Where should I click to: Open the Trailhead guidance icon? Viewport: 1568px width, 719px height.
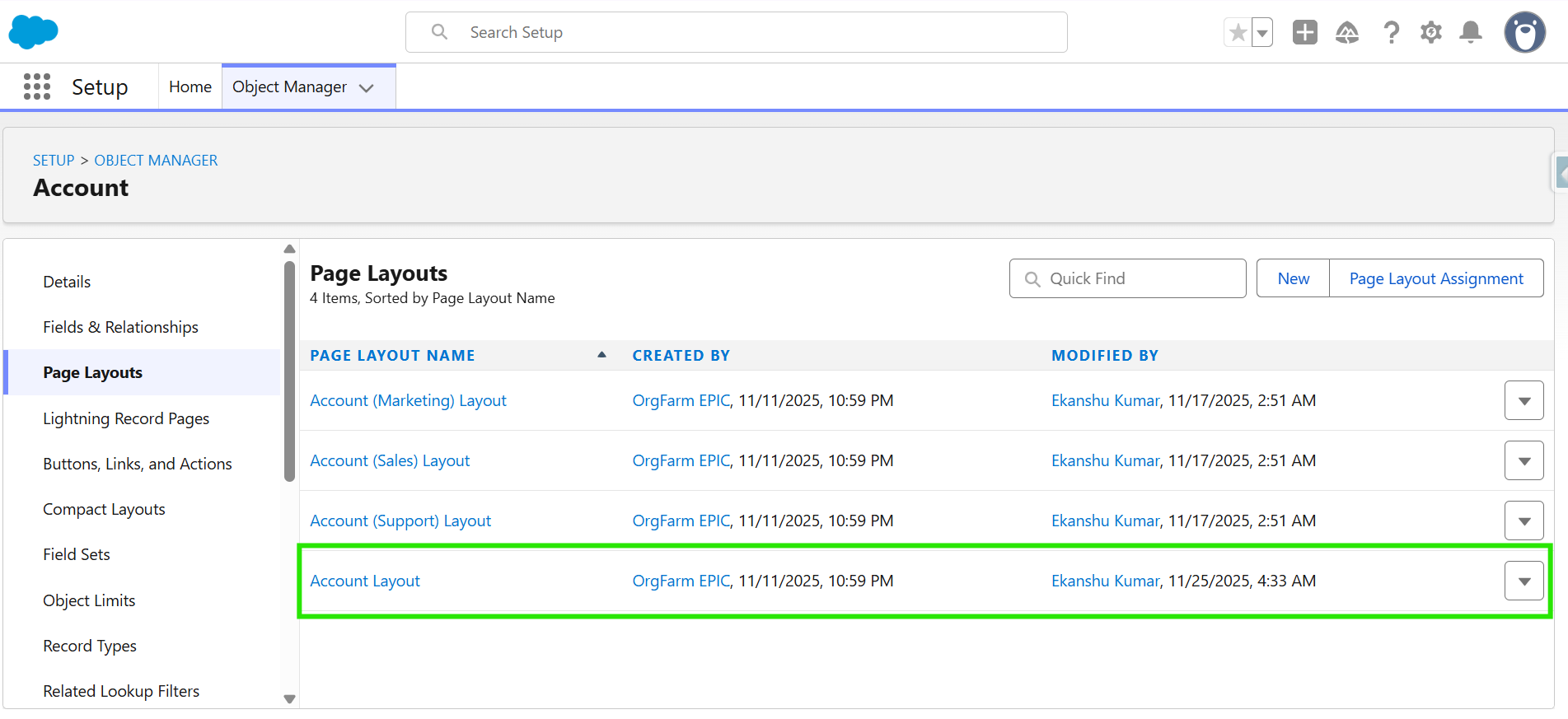pyautogui.click(x=1347, y=33)
